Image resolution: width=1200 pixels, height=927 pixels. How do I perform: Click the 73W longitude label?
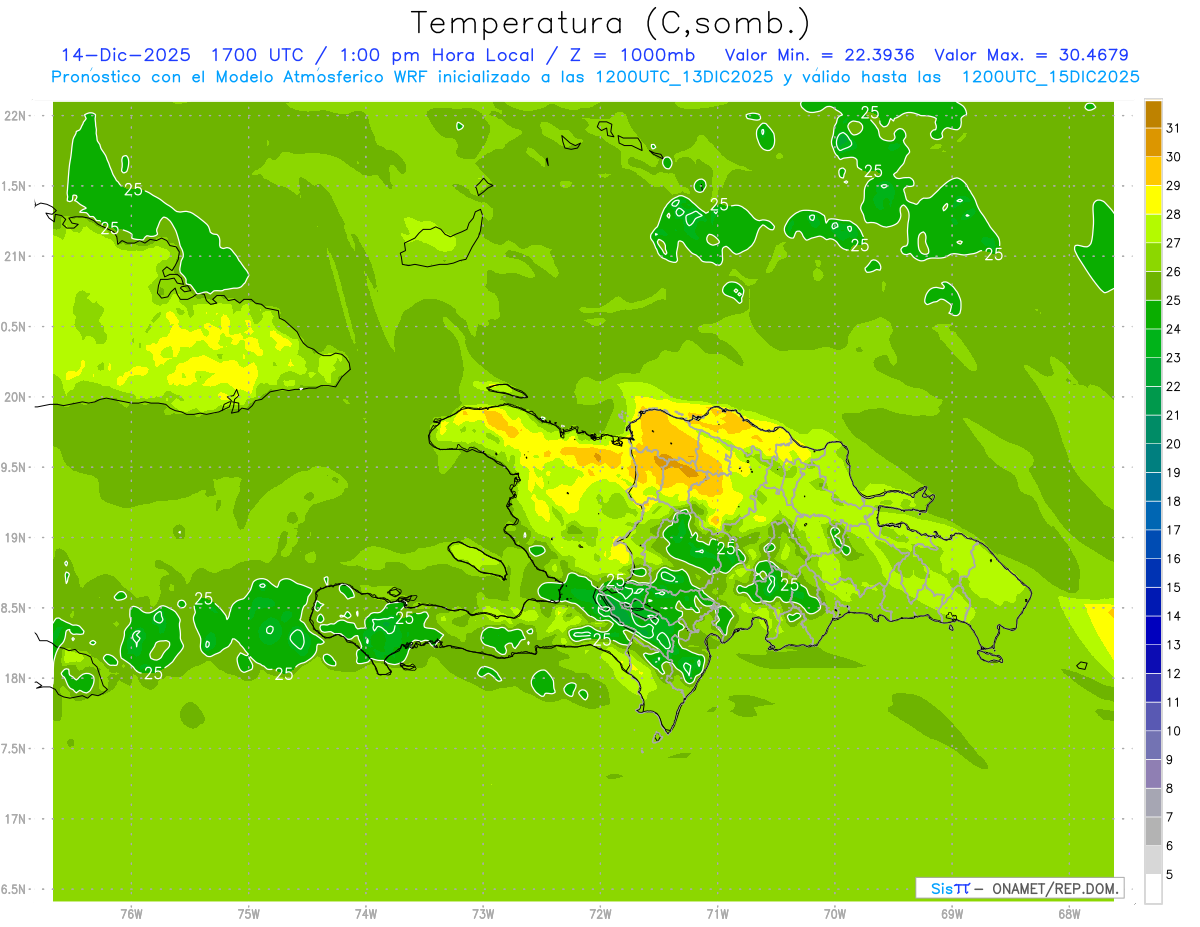tap(483, 913)
